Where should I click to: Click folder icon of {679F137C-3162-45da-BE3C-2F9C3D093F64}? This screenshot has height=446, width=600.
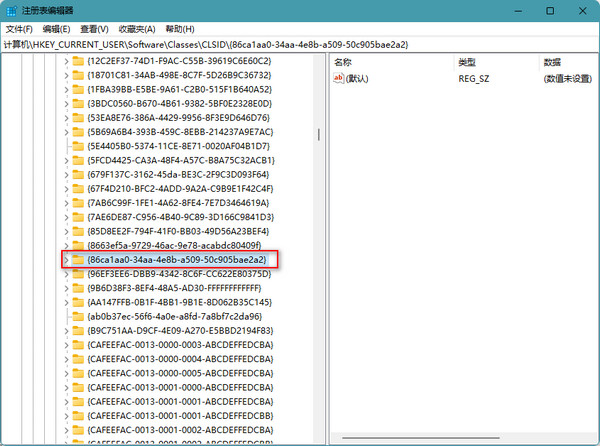(x=78, y=174)
